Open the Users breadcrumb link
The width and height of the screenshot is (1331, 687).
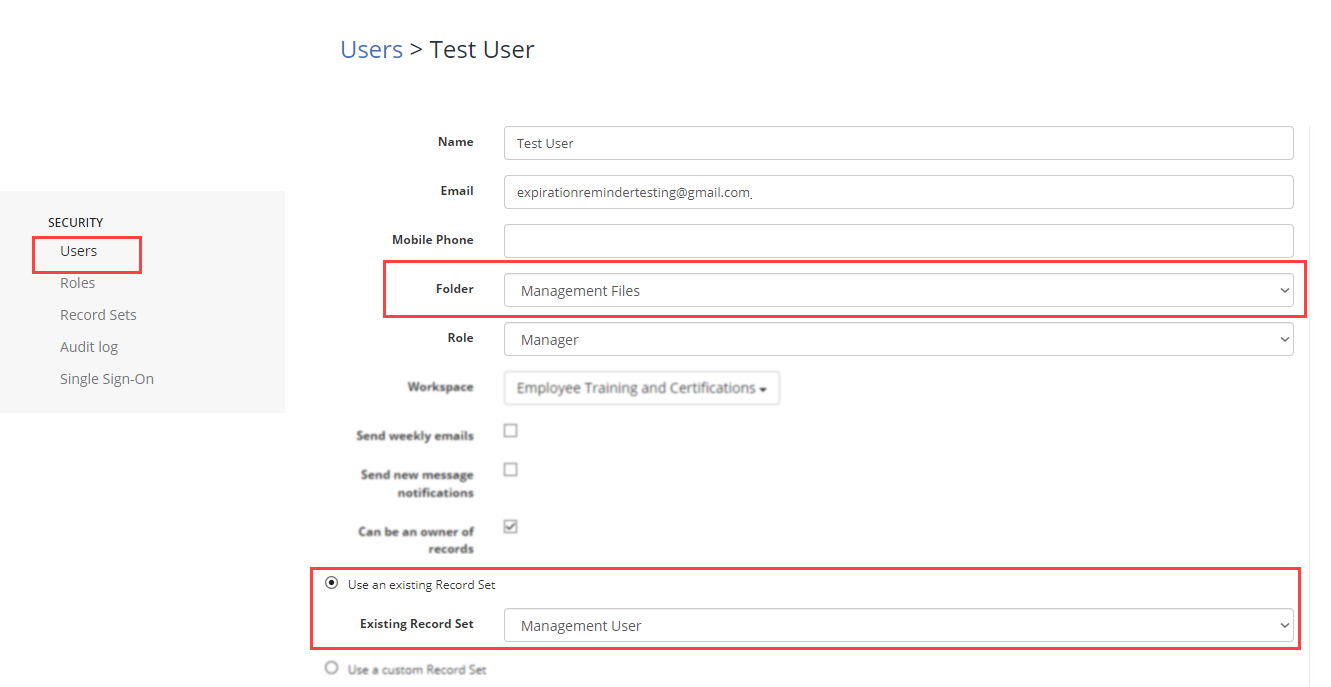pos(371,49)
